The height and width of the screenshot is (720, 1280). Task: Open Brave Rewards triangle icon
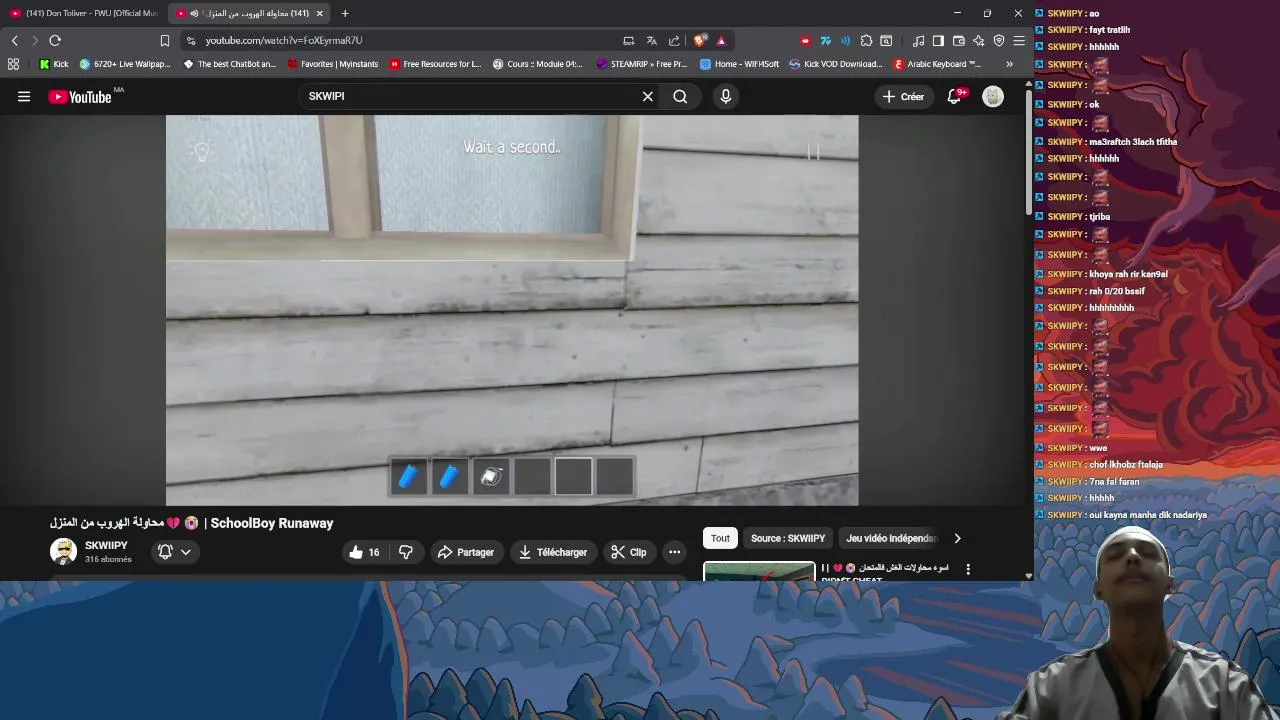[721, 40]
